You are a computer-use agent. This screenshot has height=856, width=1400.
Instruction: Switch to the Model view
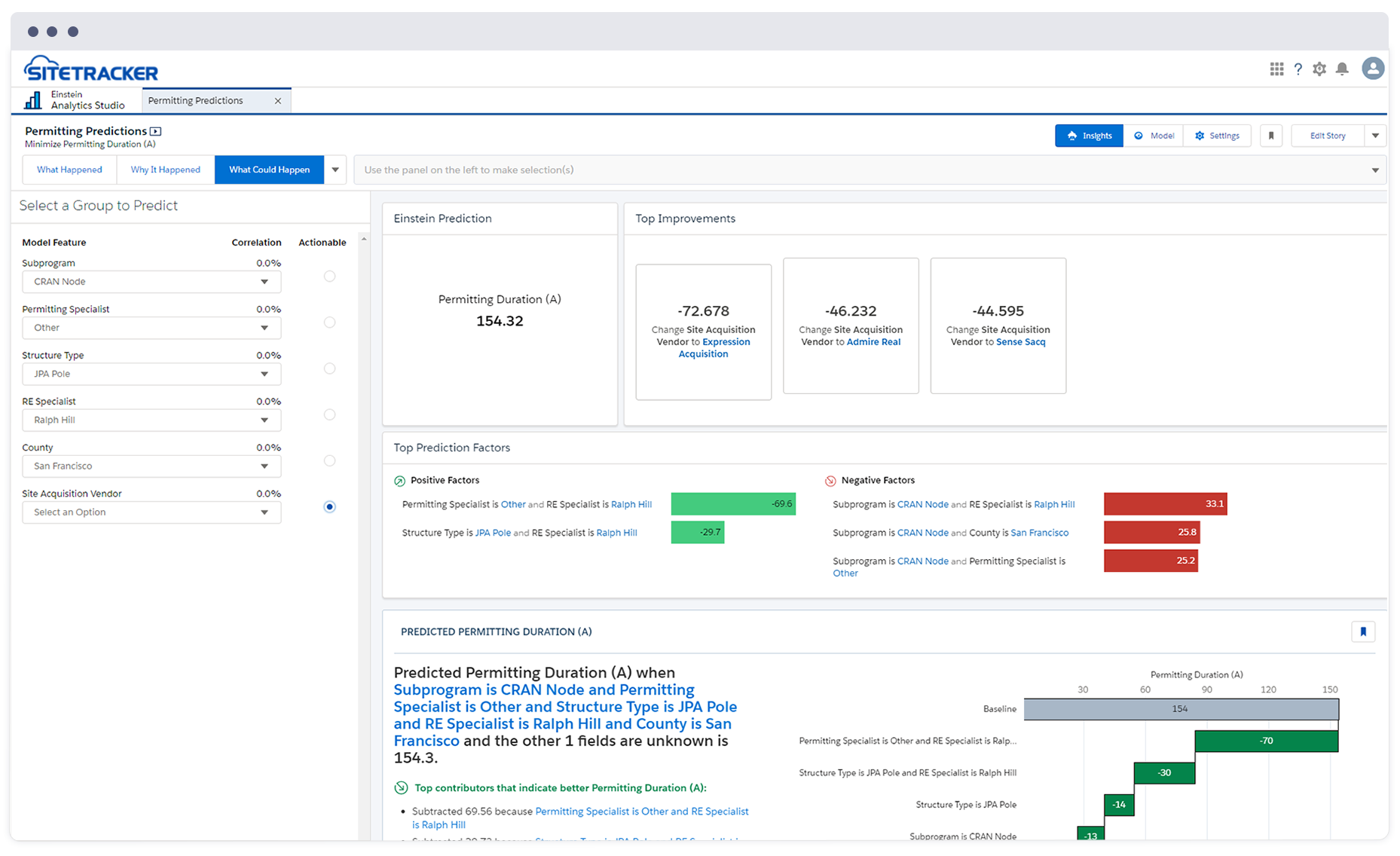click(x=1154, y=136)
